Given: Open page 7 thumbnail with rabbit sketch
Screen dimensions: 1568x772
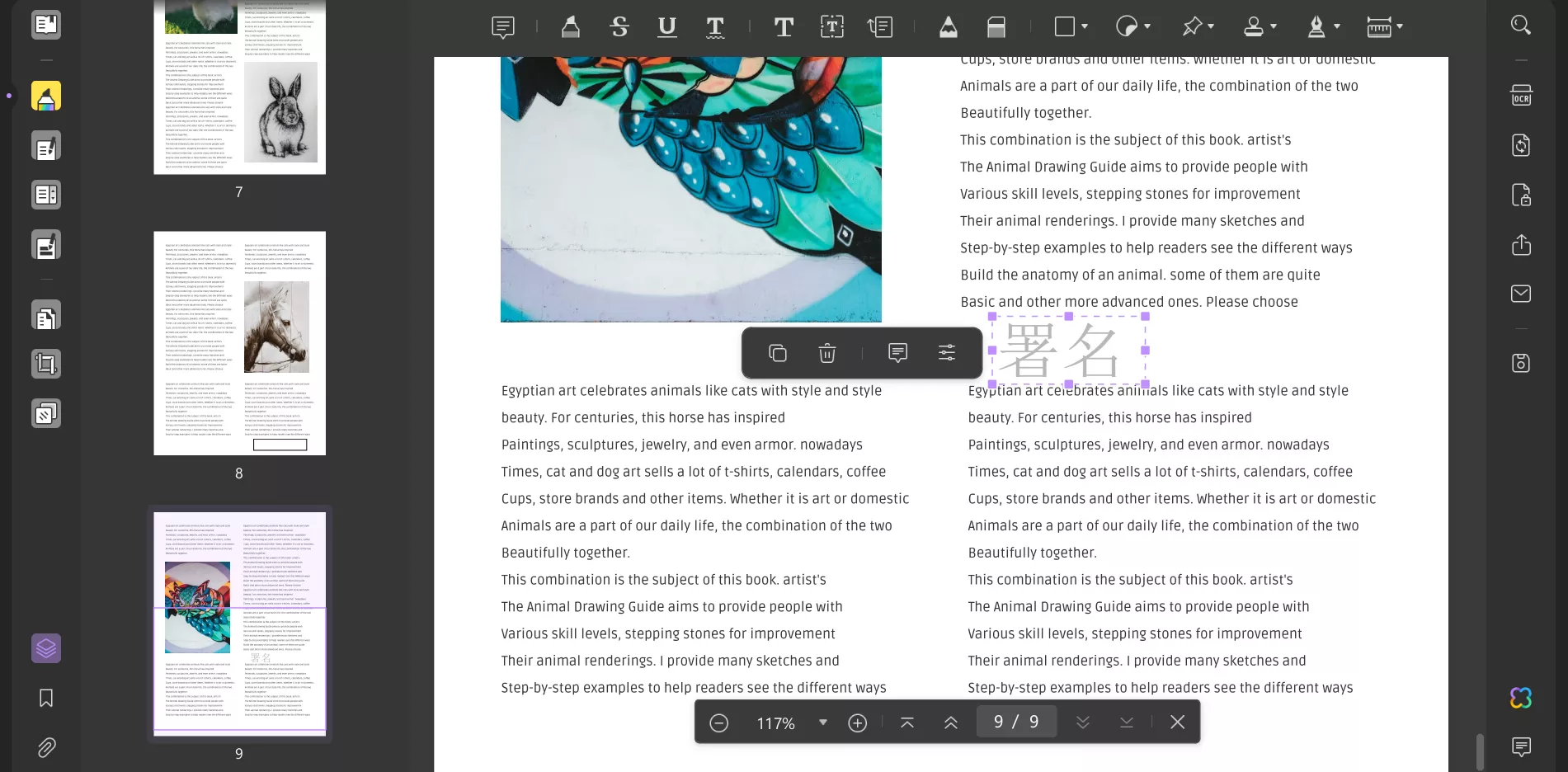Looking at the screenshot, I should tap(240, 87).
